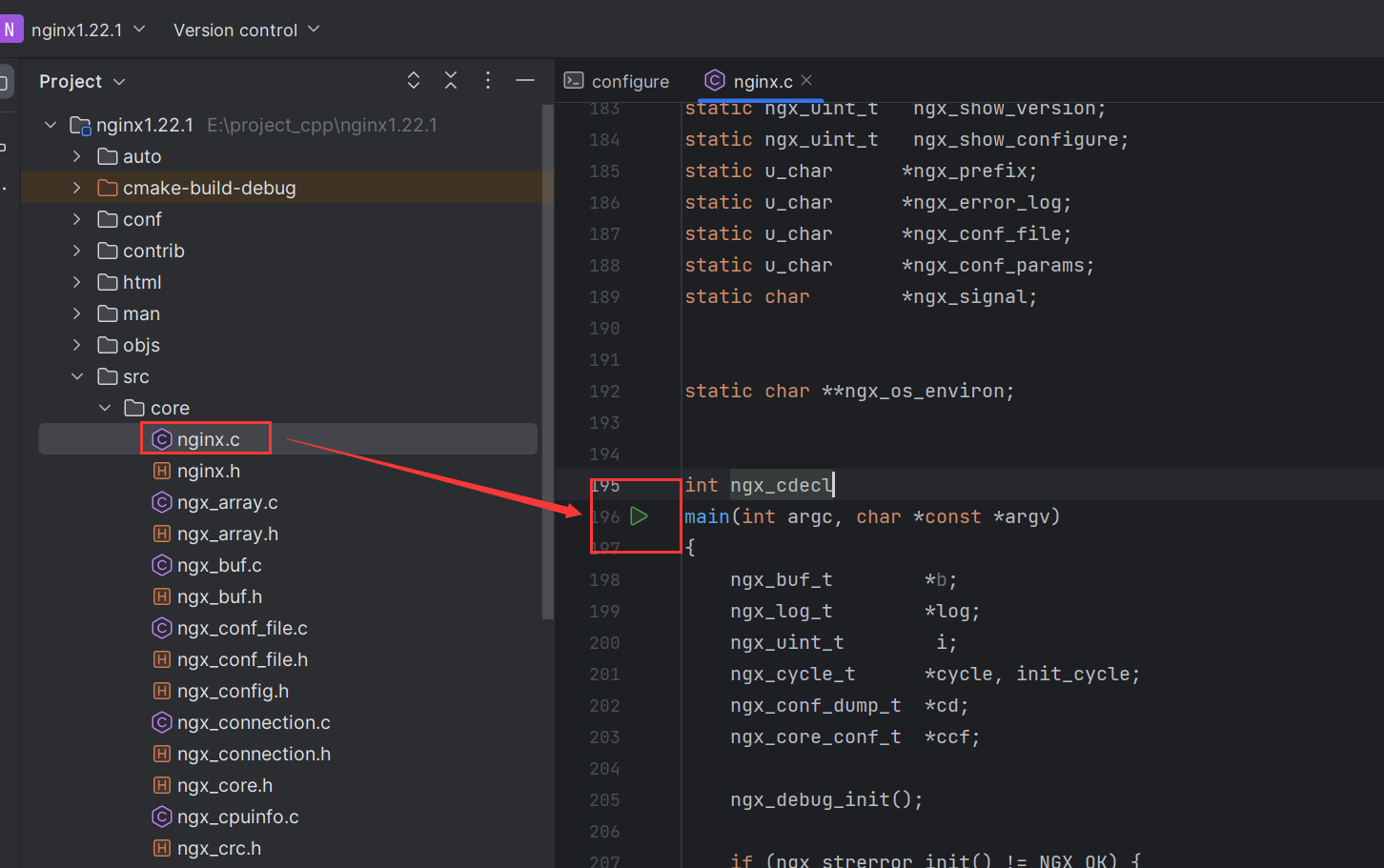The width and height of the screenshot is (1384, 868).
Task: Open ngx_array.c file
Action: [x=227, y=502]
